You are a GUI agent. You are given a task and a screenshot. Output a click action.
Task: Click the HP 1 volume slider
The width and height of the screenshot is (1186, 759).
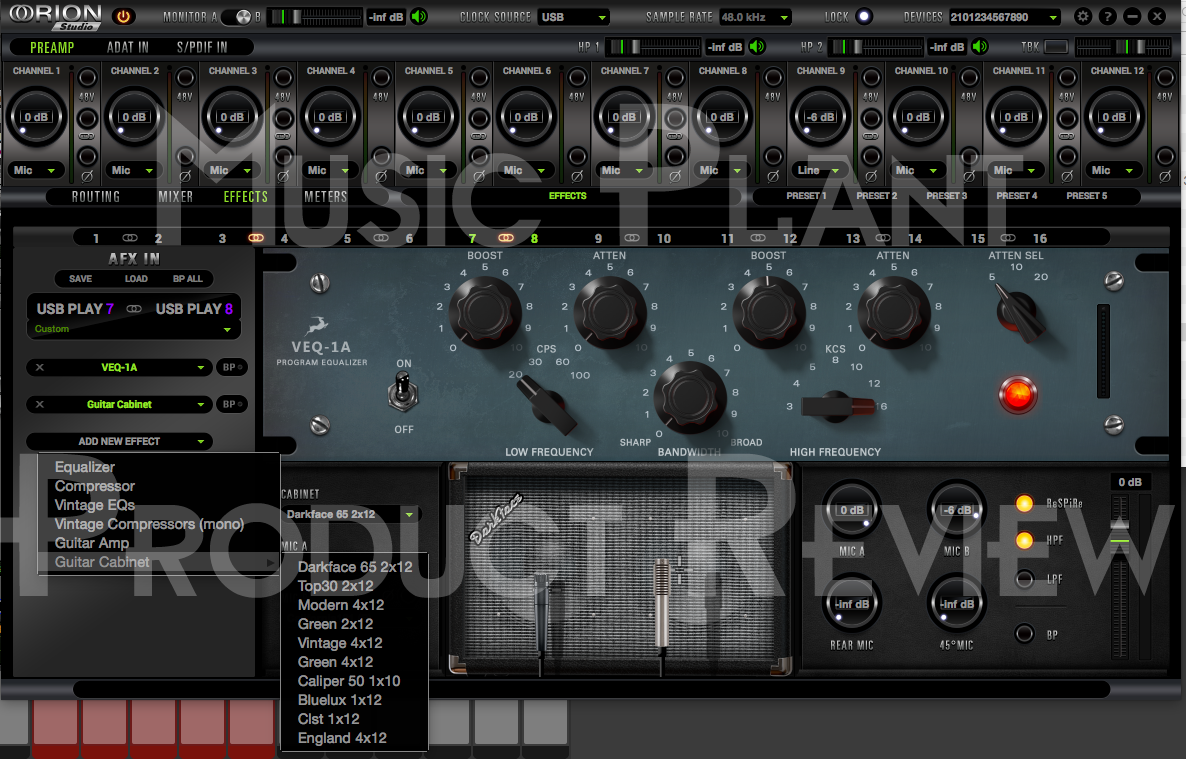click(x=655, y=47)
